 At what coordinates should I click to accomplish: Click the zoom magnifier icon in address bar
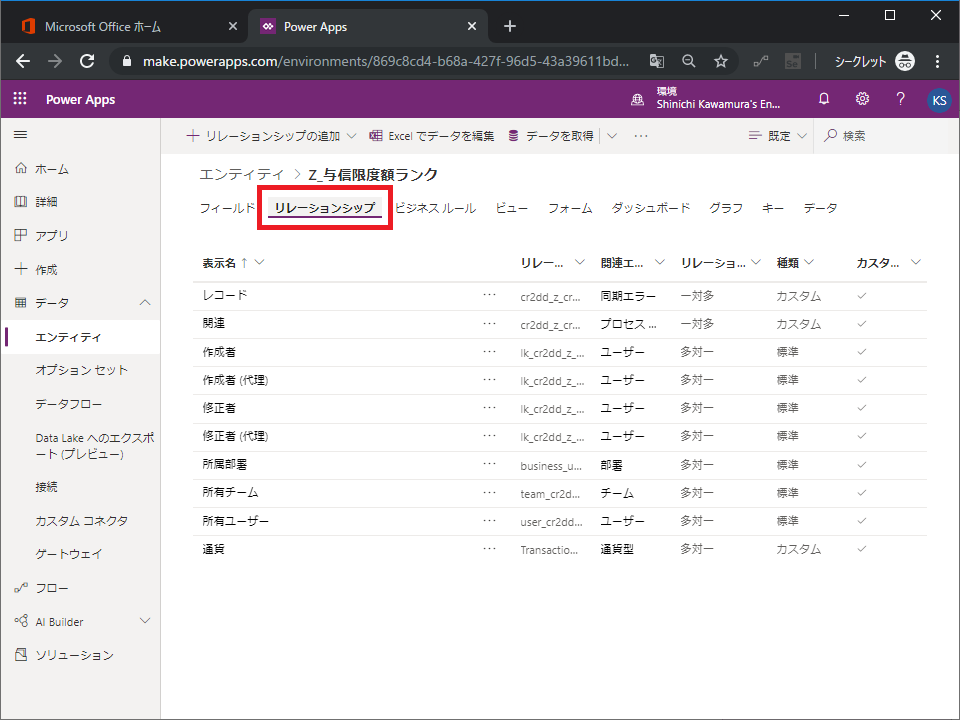(x=689, y=61)
